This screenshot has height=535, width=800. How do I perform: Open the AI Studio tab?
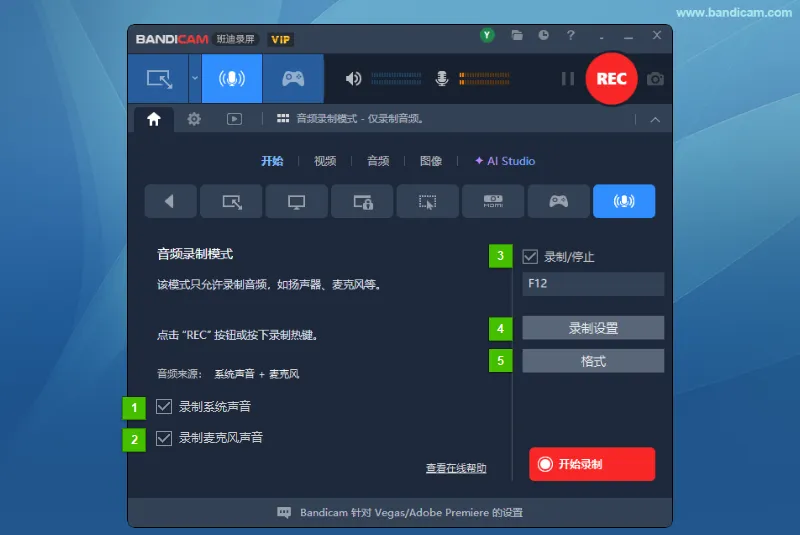pos(505,161)
